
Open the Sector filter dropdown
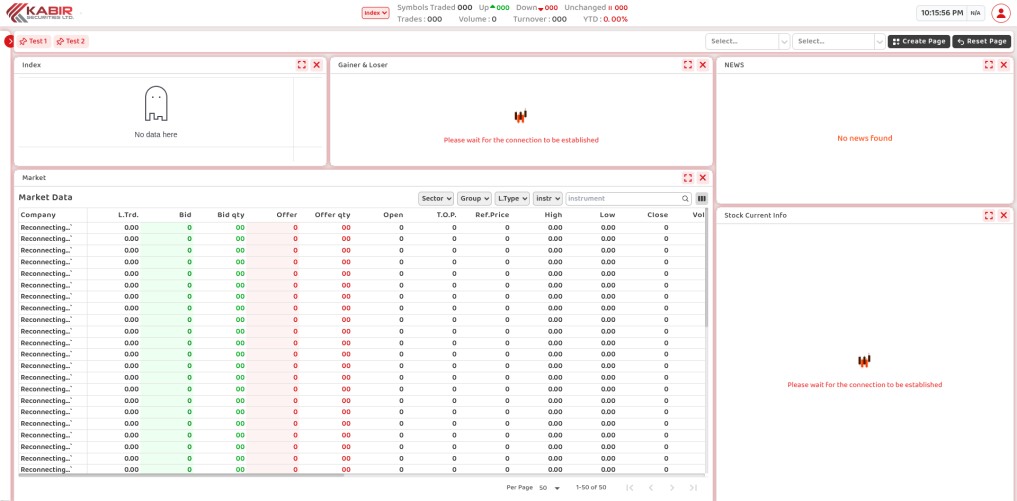[x=436, y=199]
